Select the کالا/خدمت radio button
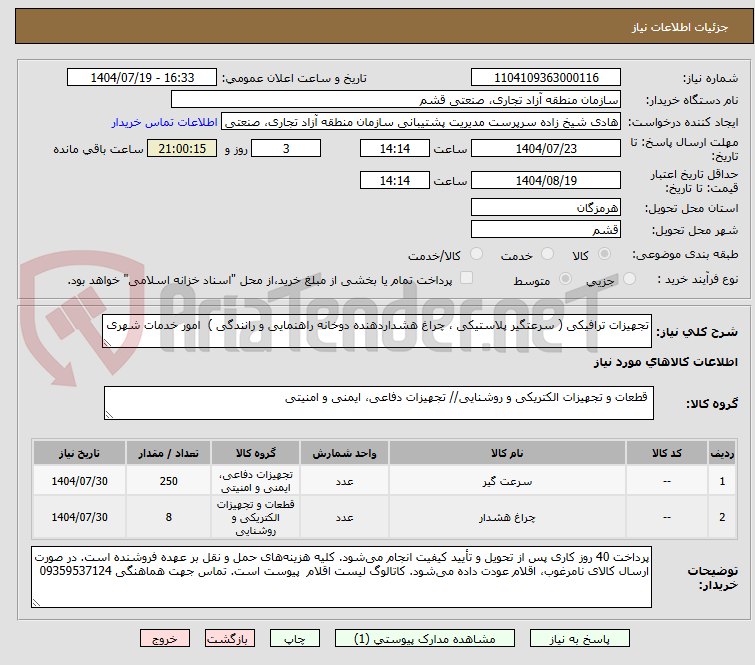 476,254
